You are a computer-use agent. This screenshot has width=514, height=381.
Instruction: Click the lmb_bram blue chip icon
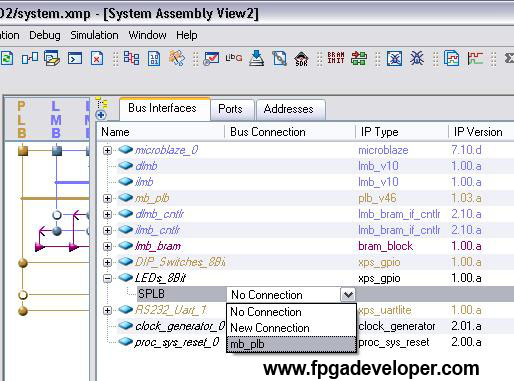coord(125,246)
